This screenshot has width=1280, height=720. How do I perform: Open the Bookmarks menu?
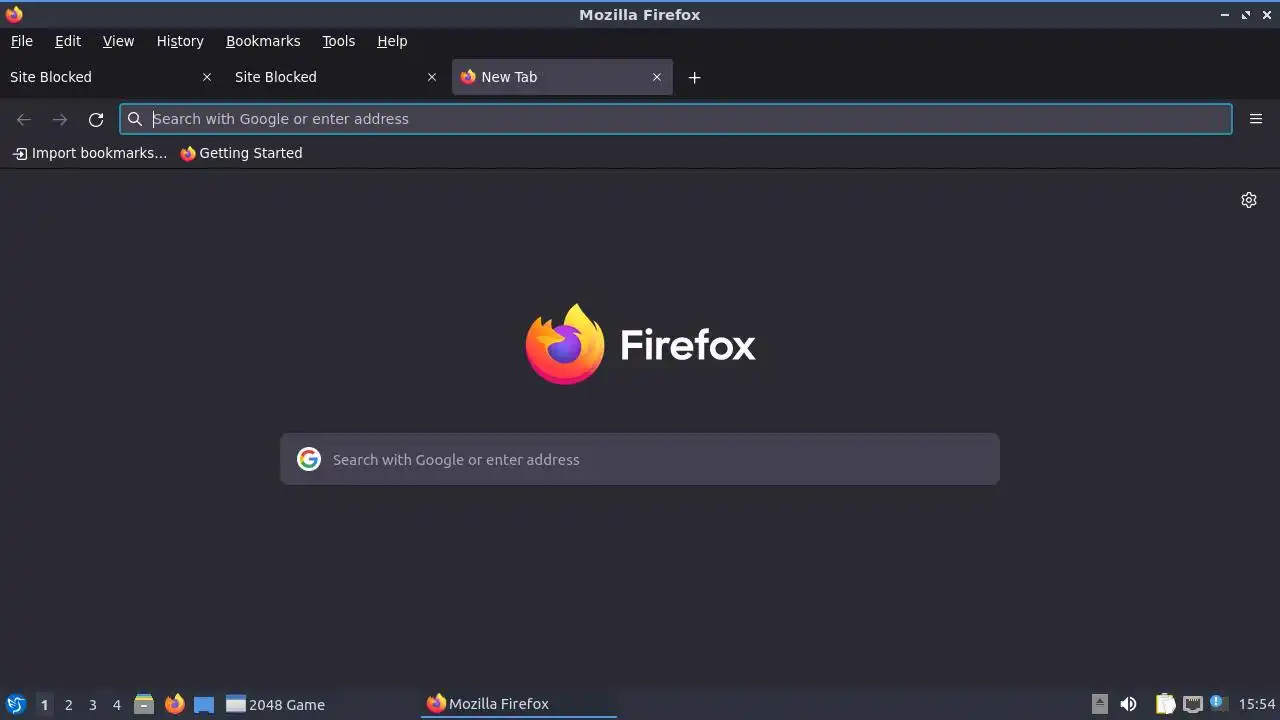click(x=263, y=41)
